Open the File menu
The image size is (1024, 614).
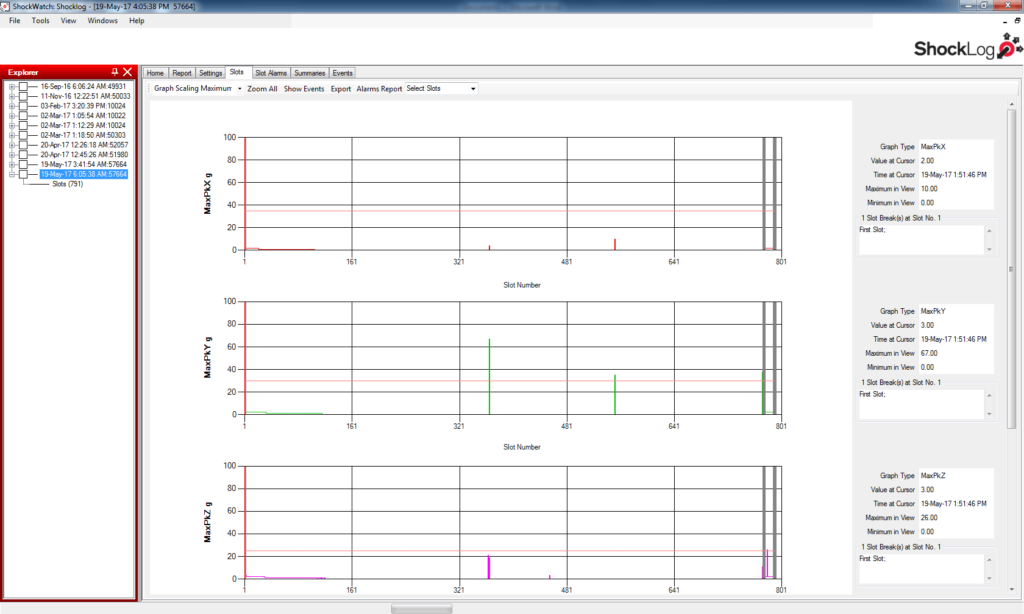14,21
